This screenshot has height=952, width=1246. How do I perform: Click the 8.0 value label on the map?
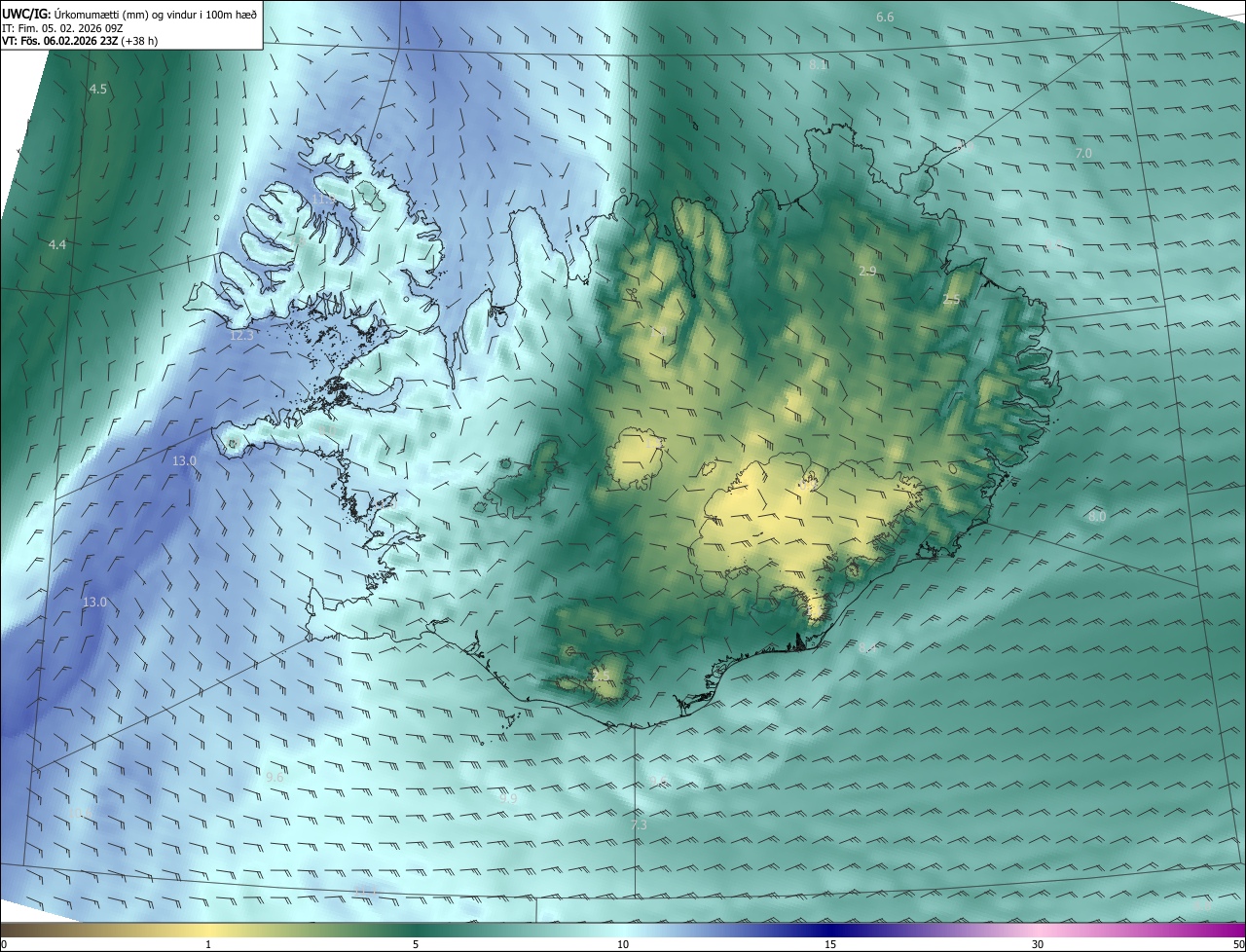coord(1097,517)
